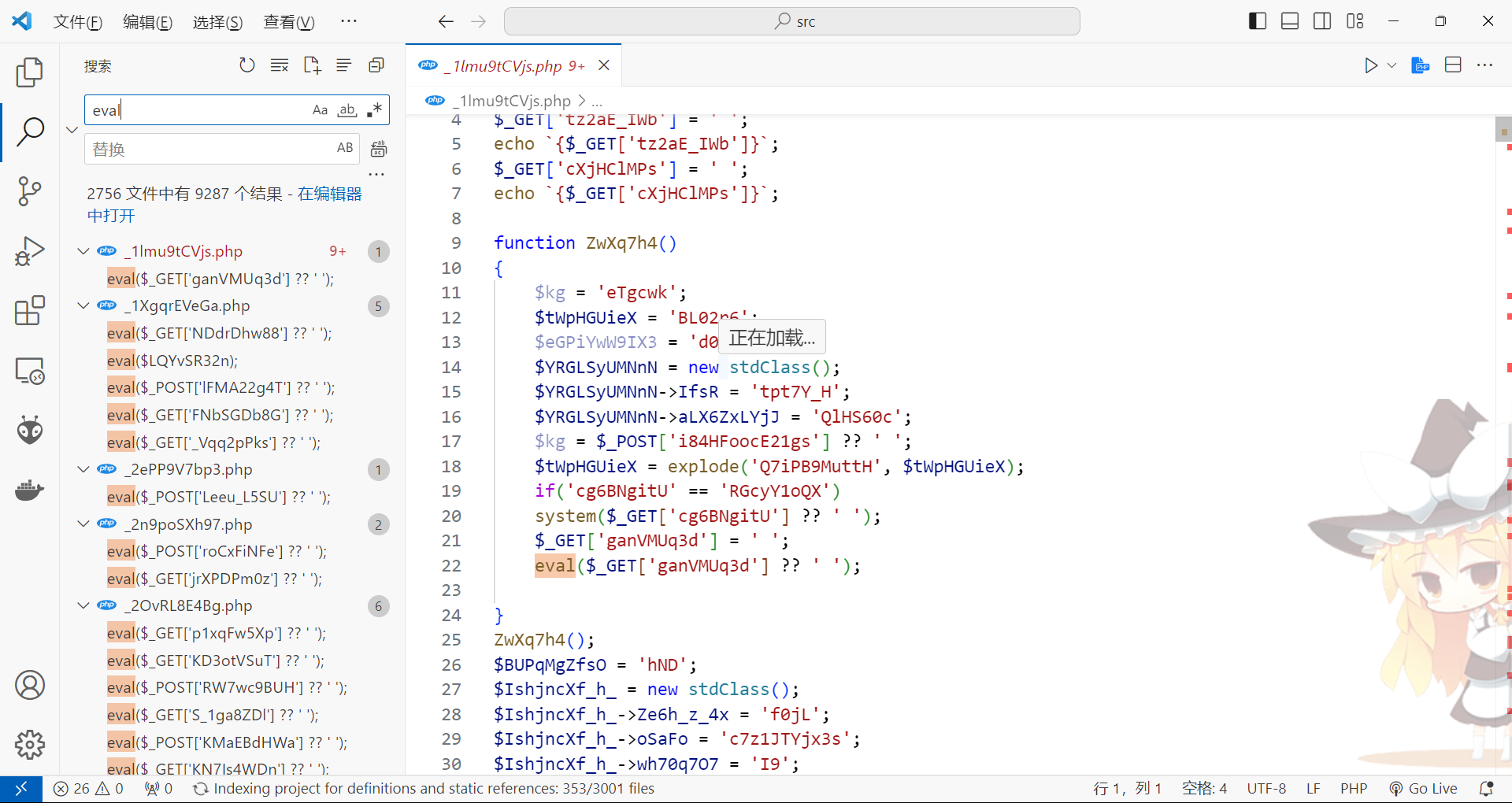
Task: Toggle the secondary side bar
Action: click(1322, 21)
